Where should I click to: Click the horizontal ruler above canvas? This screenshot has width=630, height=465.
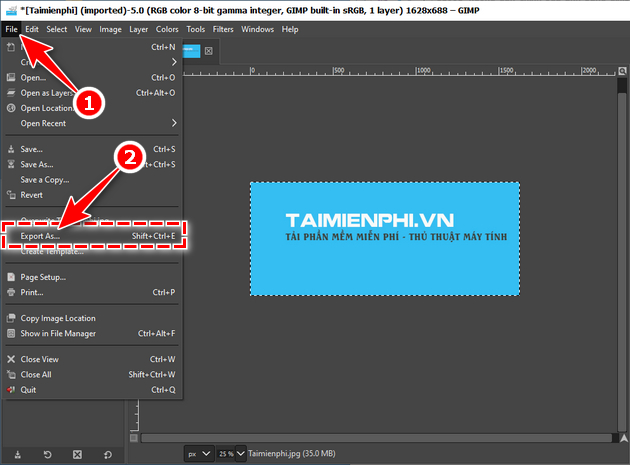pos(398,71)
